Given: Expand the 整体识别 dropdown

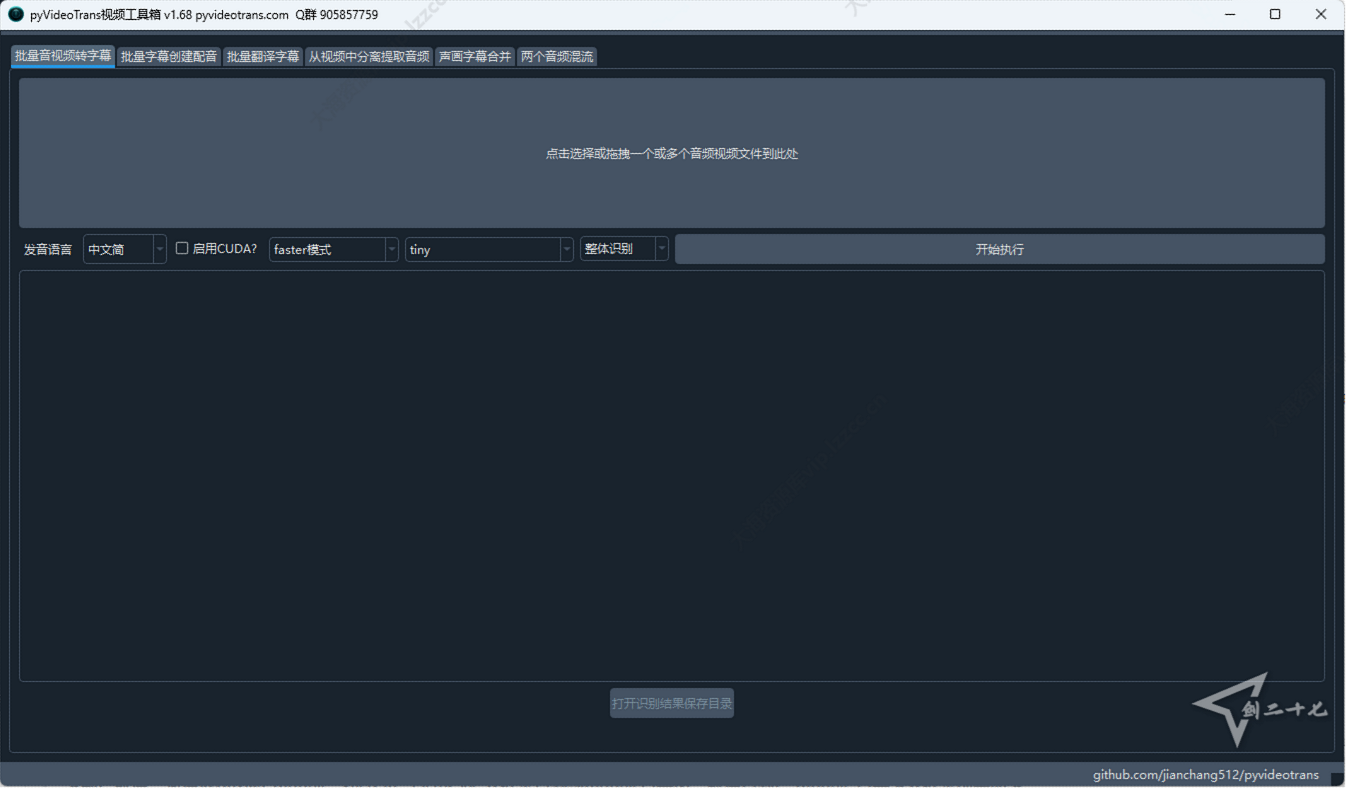Looking at the screenshot, I should [x=624, y=249].
